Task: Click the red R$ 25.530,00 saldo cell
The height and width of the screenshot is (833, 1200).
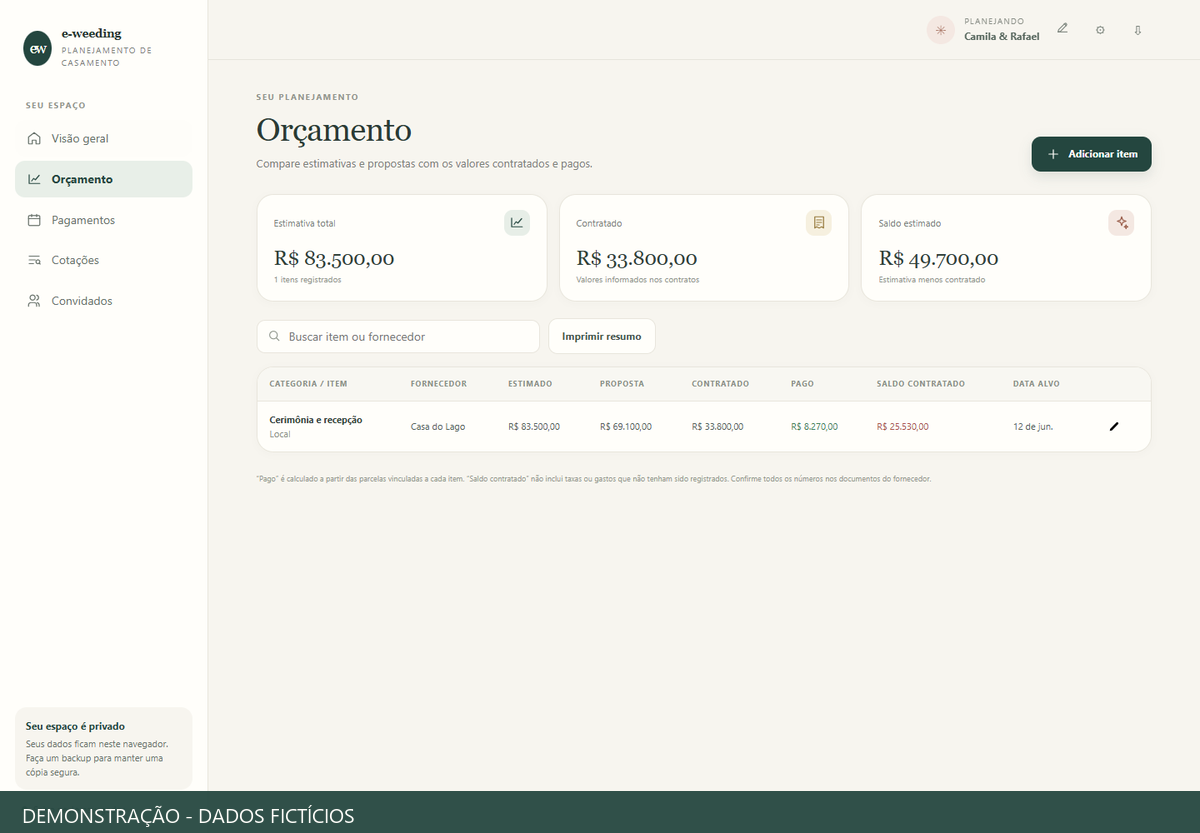Action: click(903, 427)
